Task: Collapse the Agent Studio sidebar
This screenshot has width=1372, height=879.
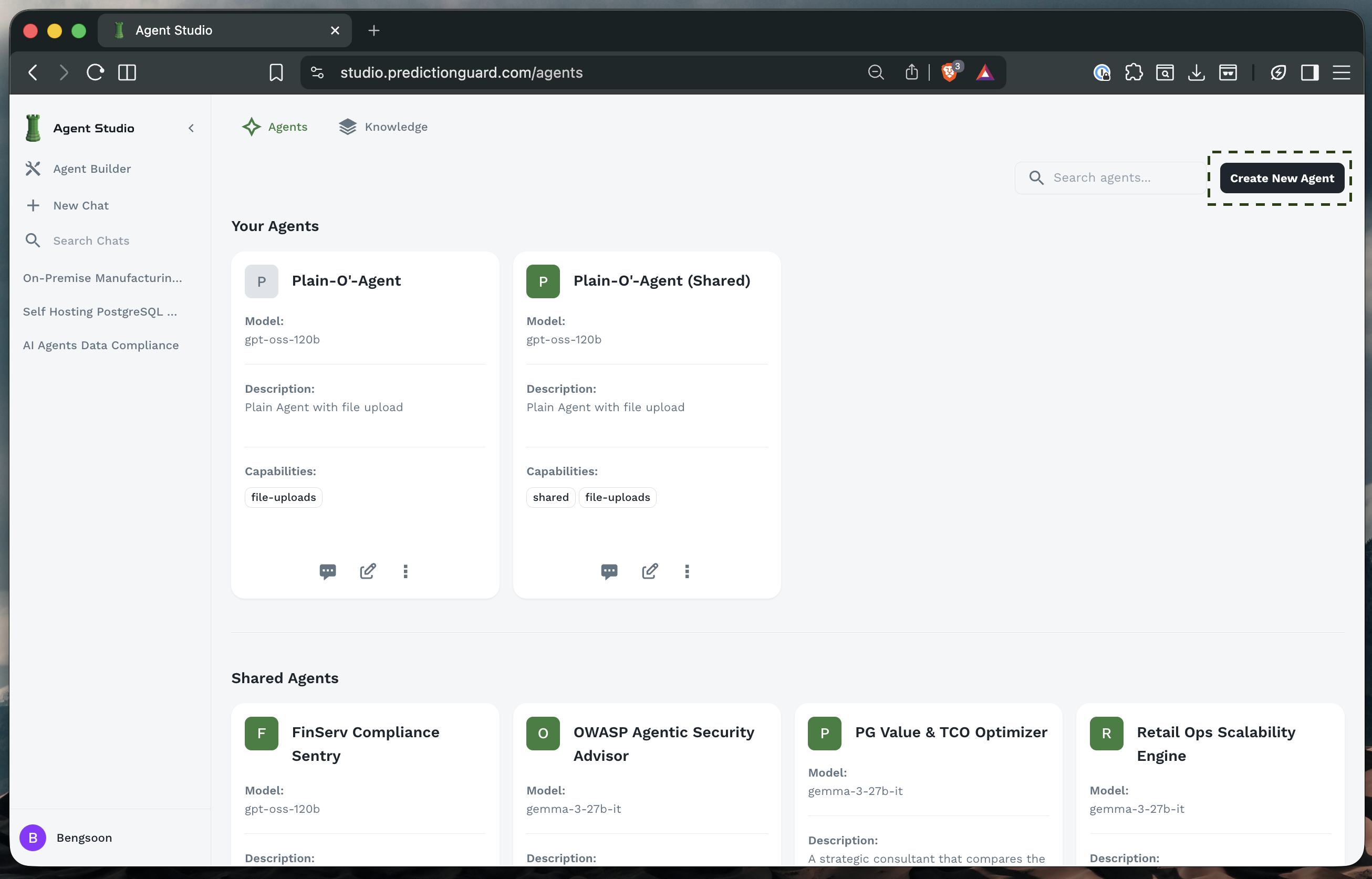Action: tap(191, 128)
